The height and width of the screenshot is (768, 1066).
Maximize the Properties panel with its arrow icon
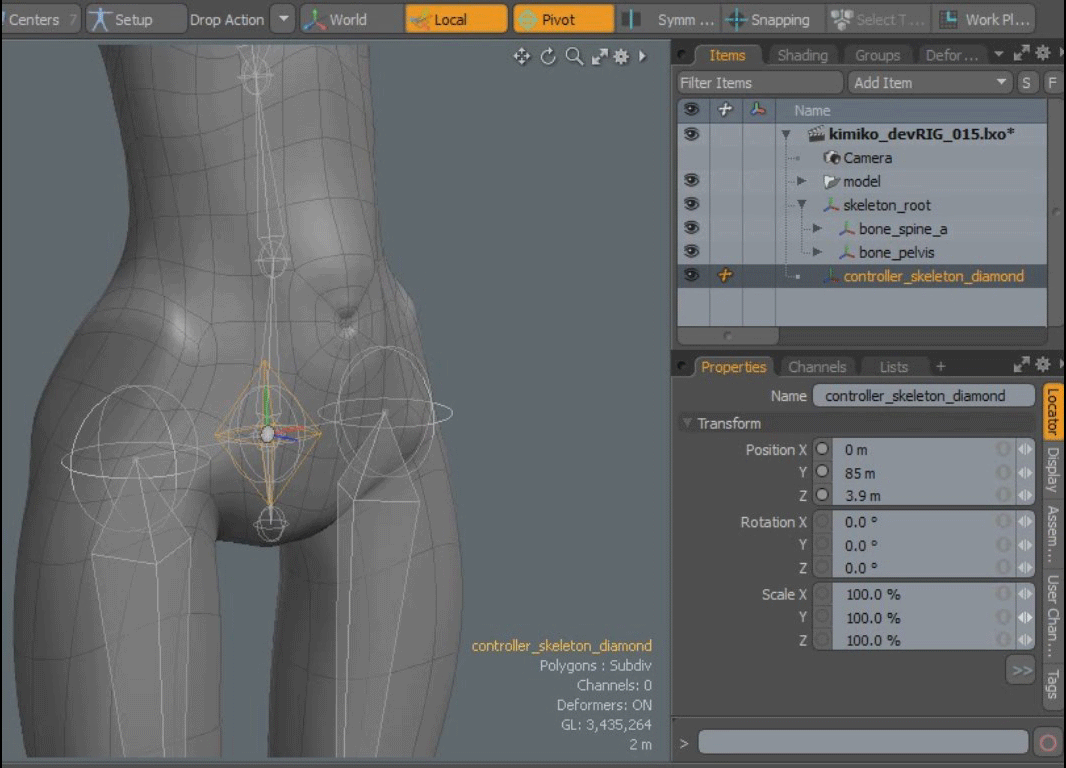(x=1021, y=365)
